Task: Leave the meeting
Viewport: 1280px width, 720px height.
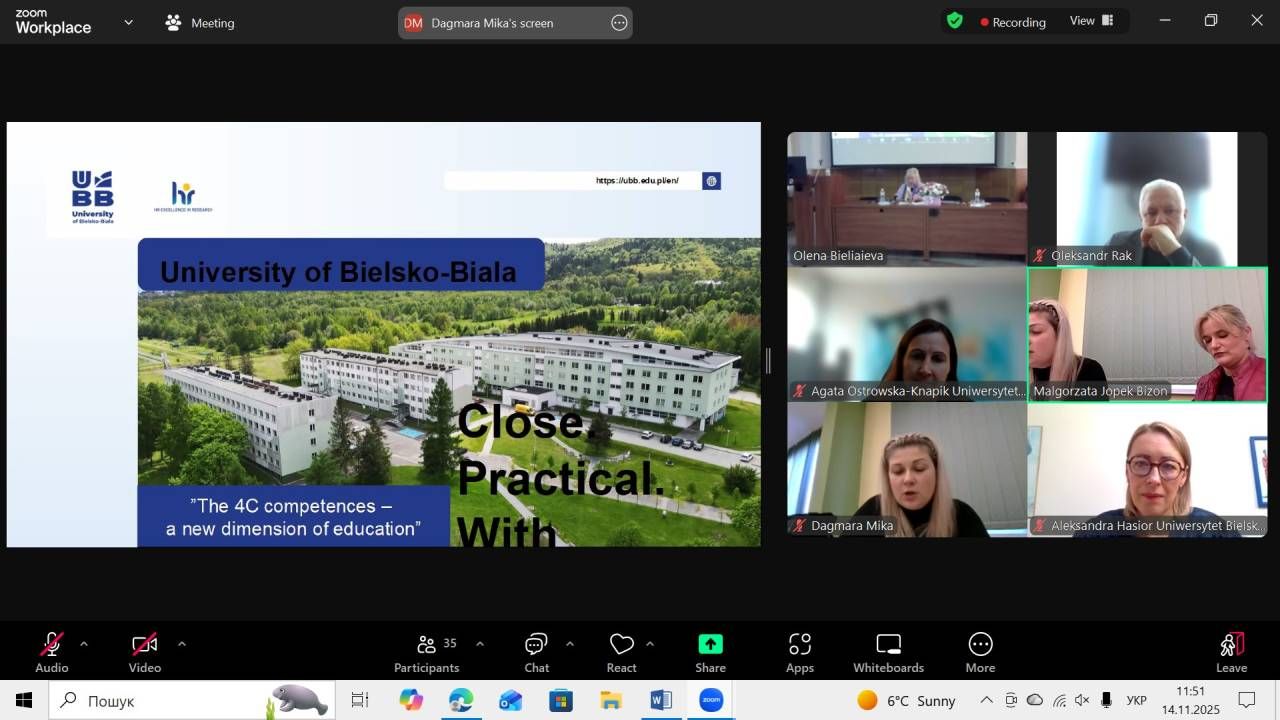Action: (x=1231, y=652)
